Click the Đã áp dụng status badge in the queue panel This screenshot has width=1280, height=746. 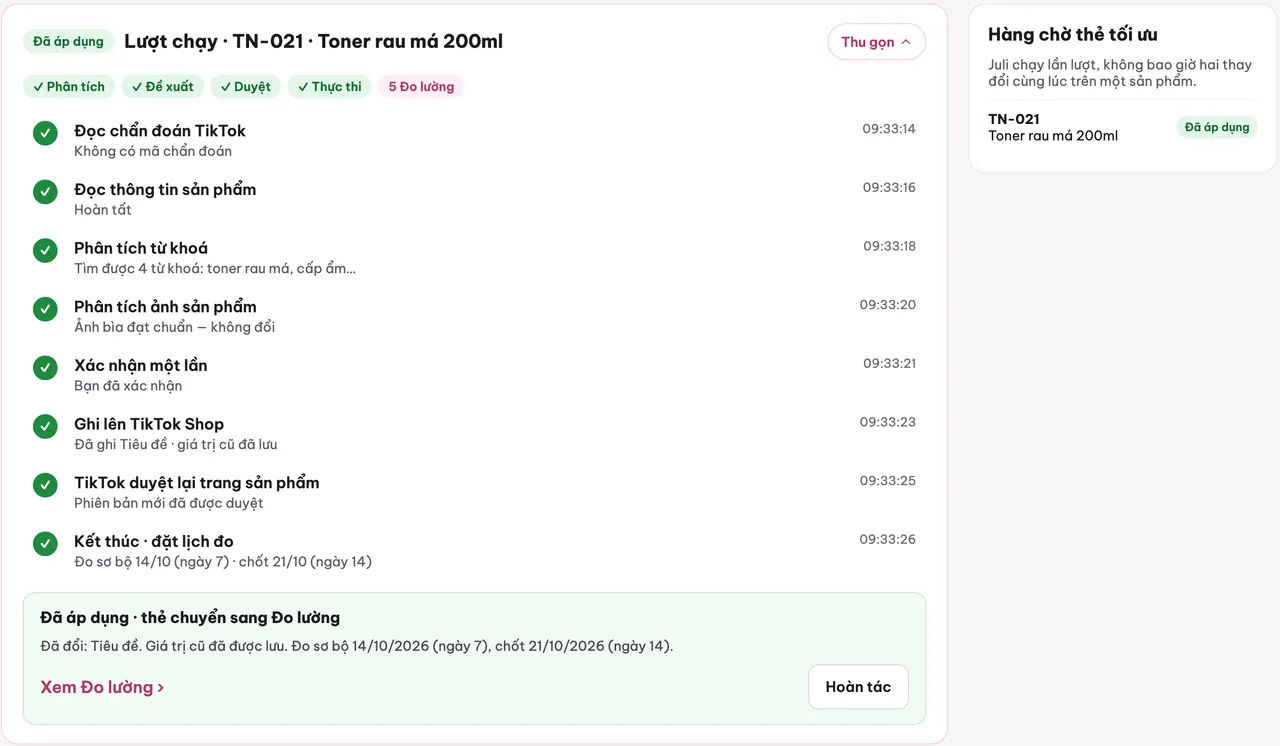1217,127
